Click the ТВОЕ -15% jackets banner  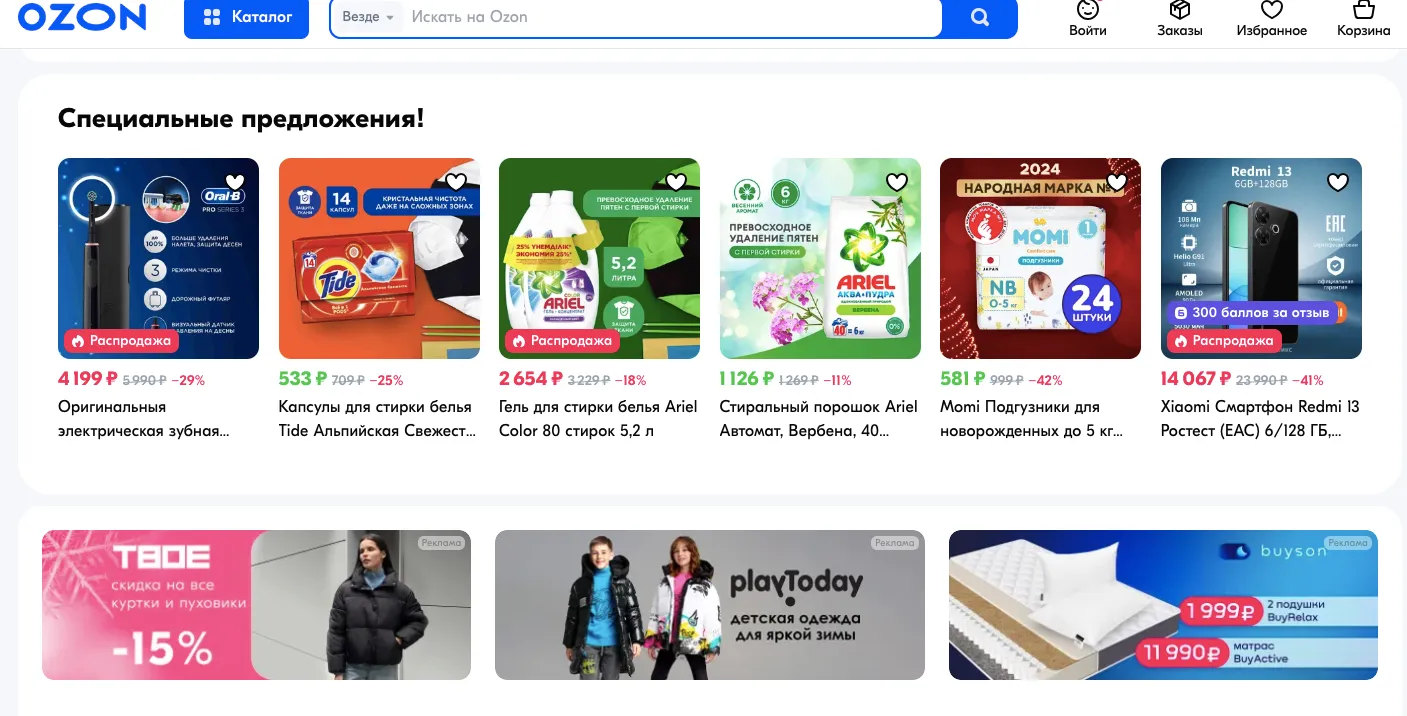point(256,605)
